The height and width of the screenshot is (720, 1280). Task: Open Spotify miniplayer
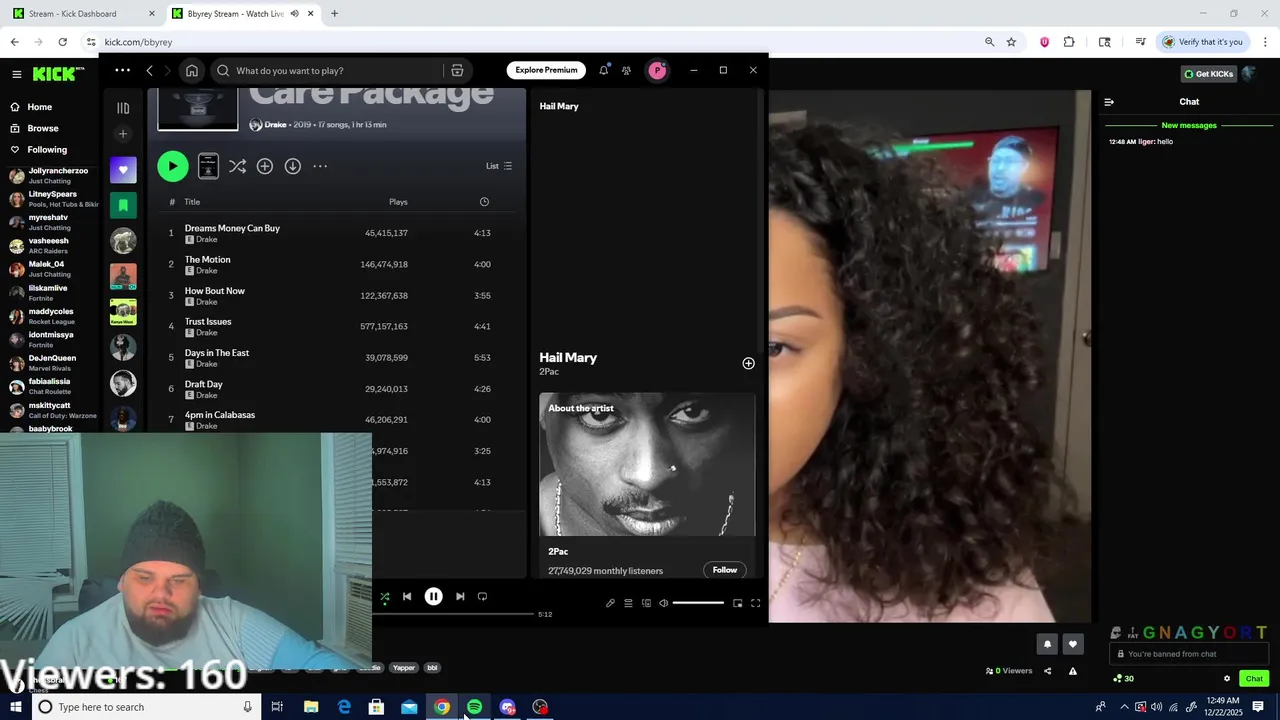(738, 603)
